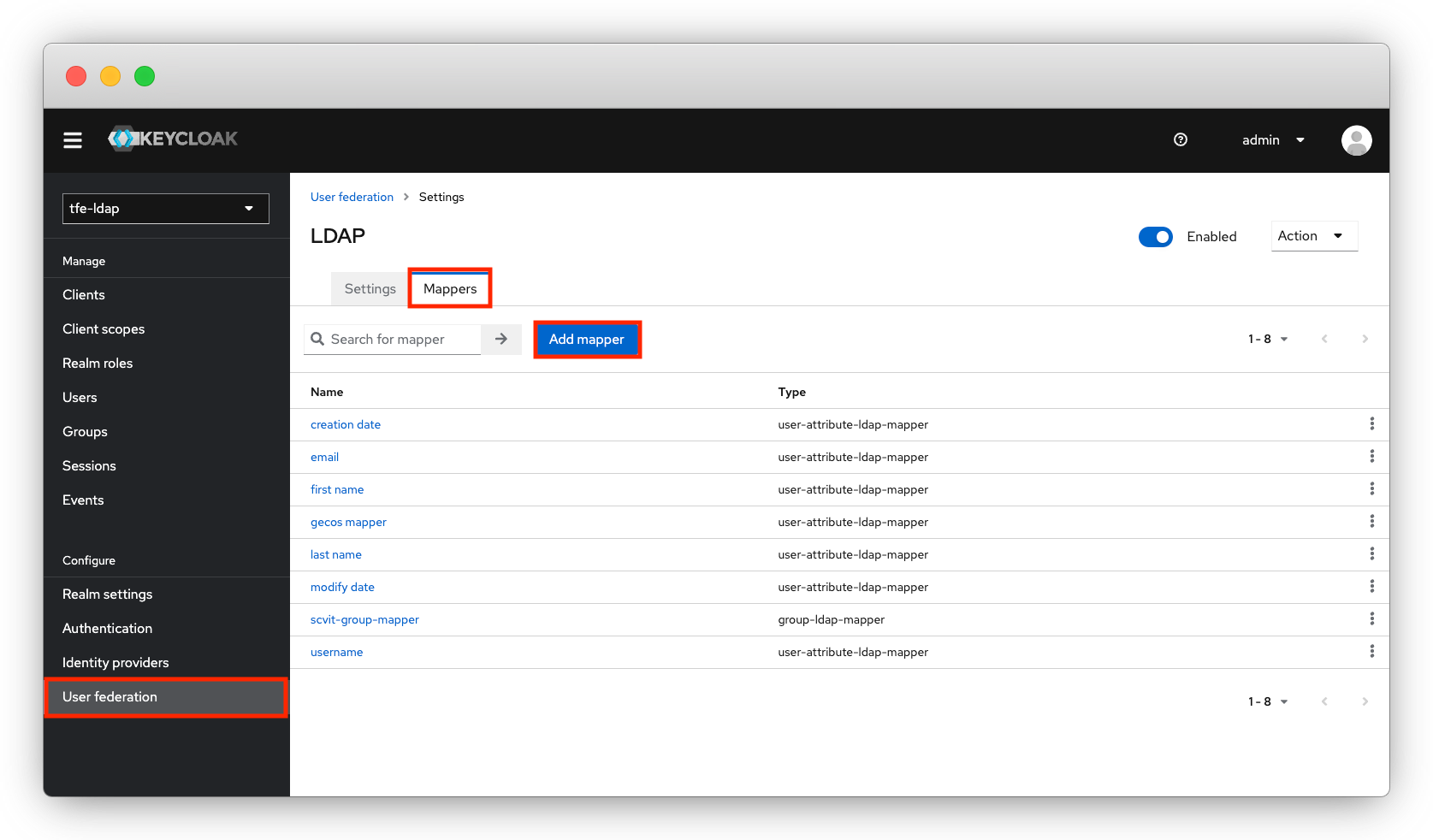The height and width of the screenshot is (840, 1433).
Task: Toggle the LDAP Enabled switch
Action: [1155, 237]
